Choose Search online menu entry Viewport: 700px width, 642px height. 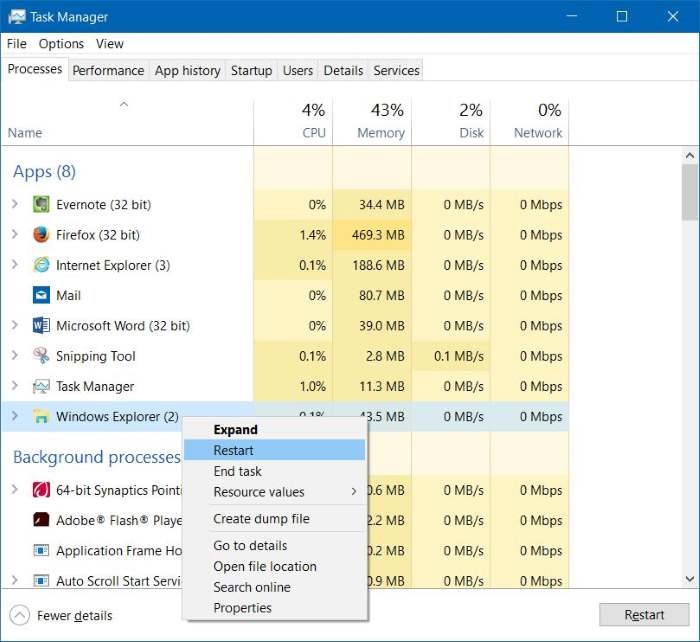275,587
